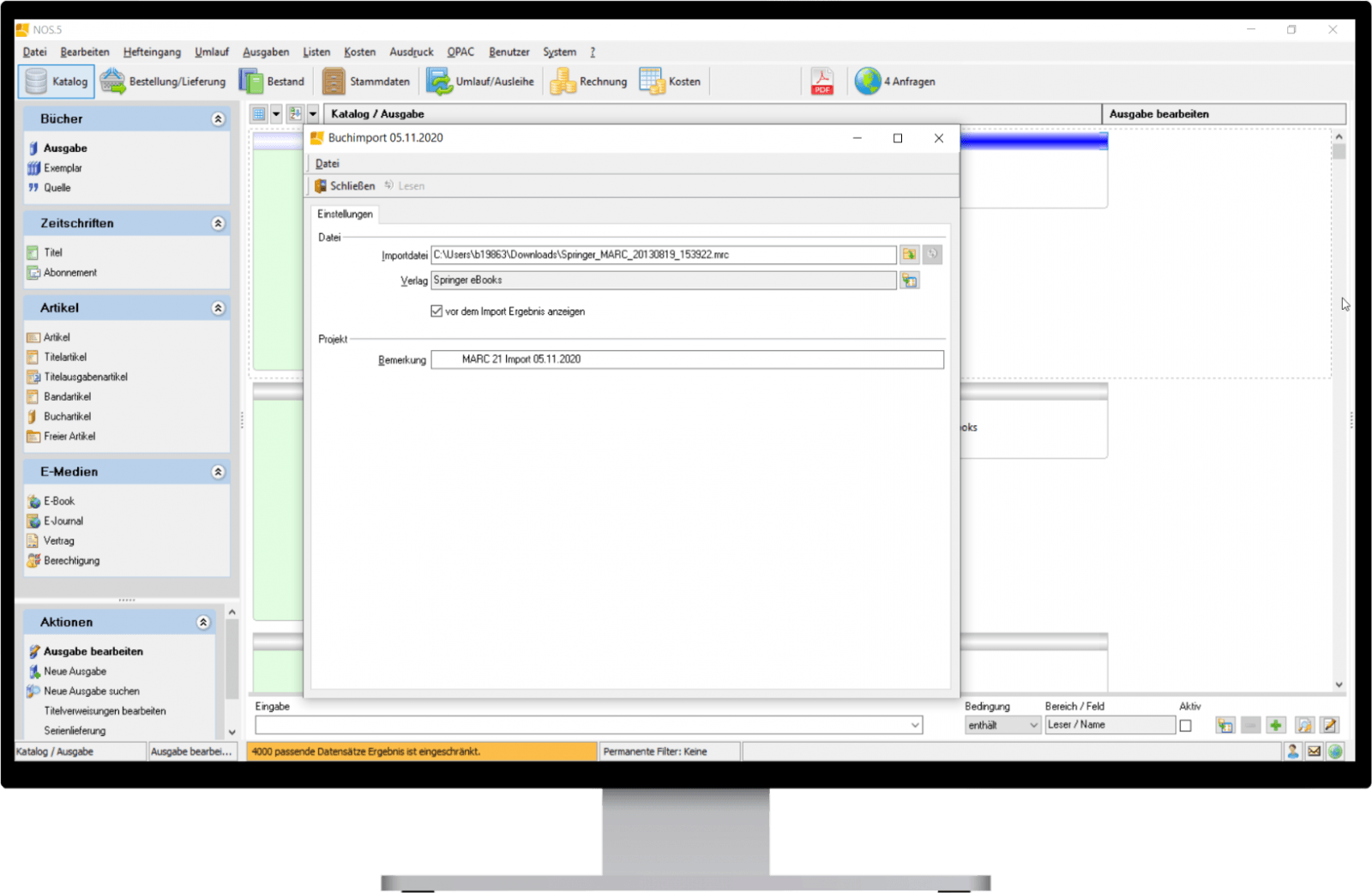The height and width of the screenshot is (893, 1372).
Task: Click into the Bemerkung text field
Action: click(x=687, y=359)
